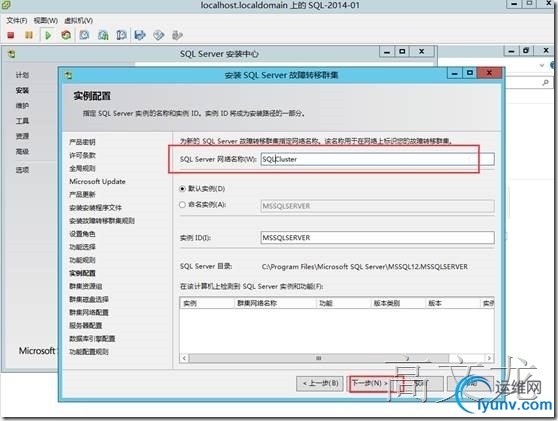Select 维护 in the installation center sidebar
Viewport: 558px width, 421px height.
tap(22, 106)
